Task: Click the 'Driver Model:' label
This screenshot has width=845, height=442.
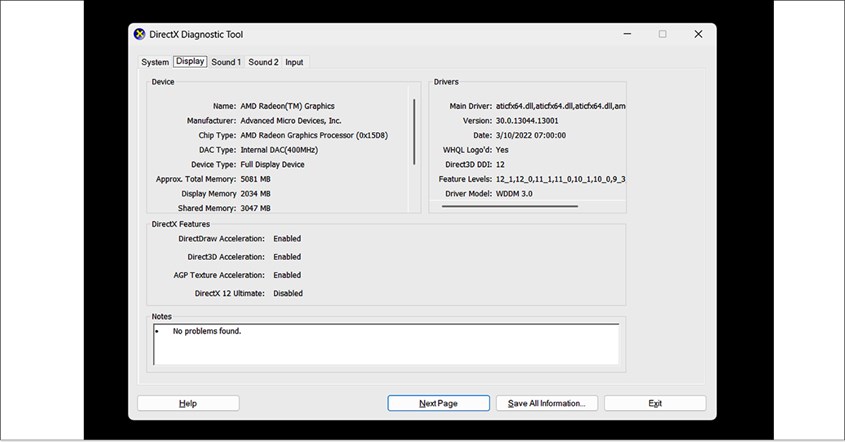Action: (x=468, y=194)
